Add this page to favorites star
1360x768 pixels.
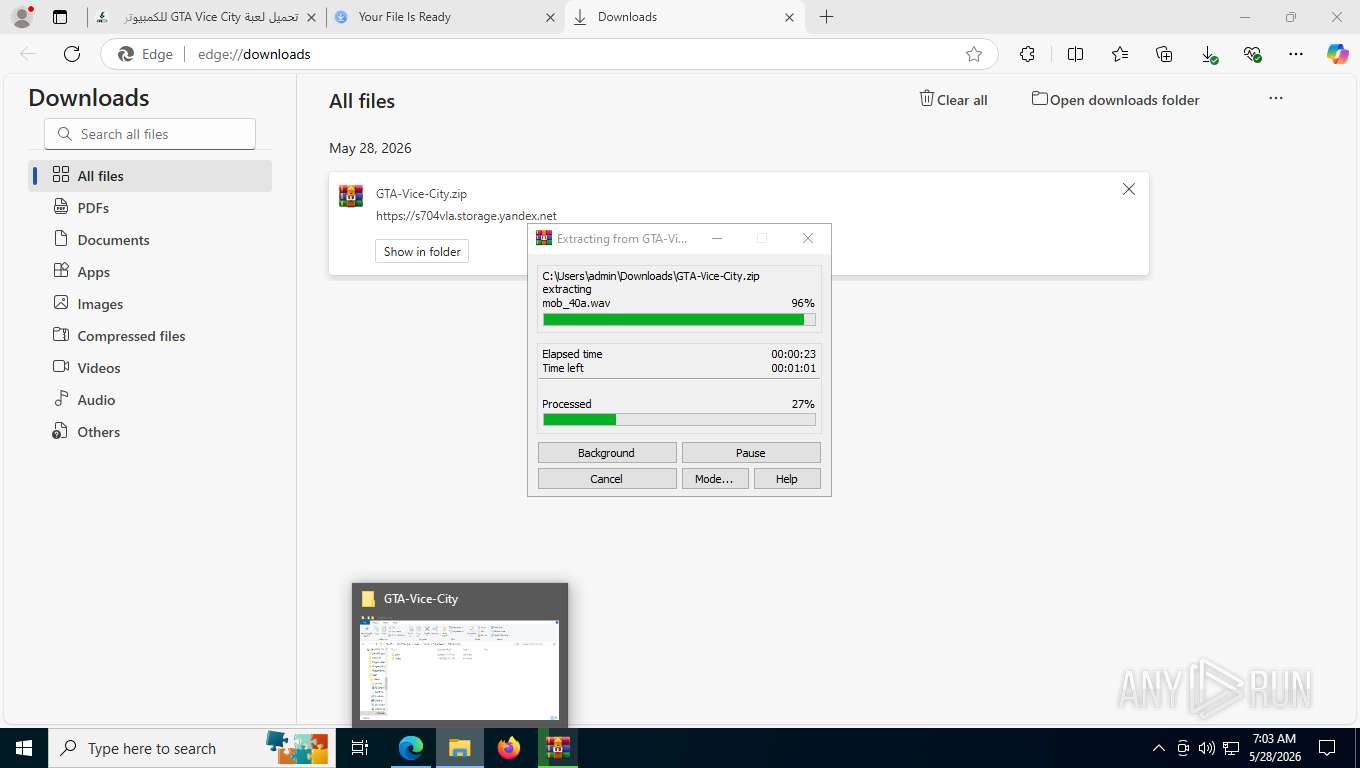[x=974, y=54]
